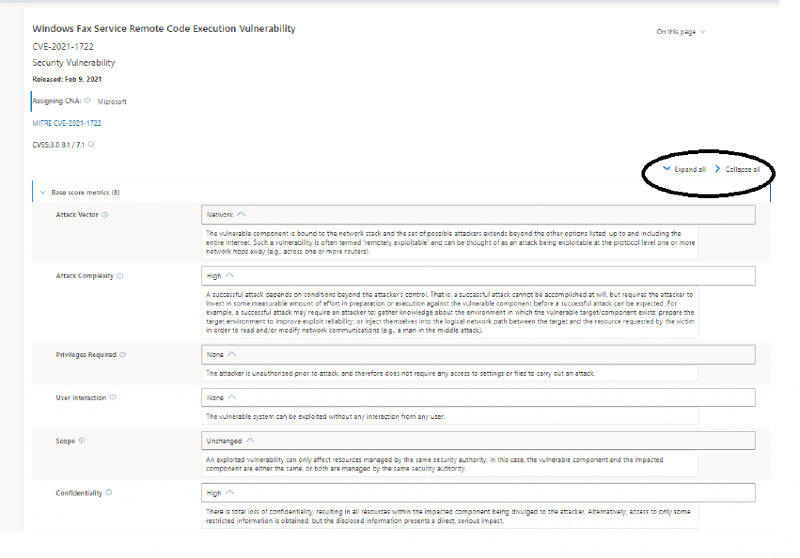Image resolution: width=800 pixels, height=558 pixels.
Task: Click Expand all
Action: pos(684,170)
